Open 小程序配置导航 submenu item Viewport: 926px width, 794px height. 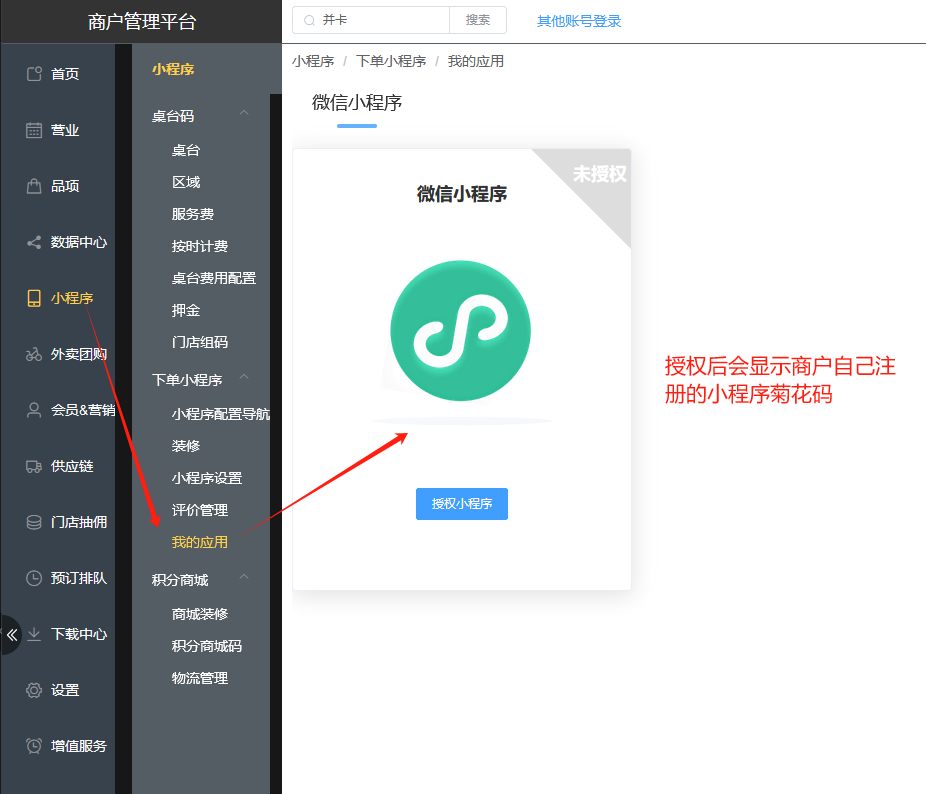click(x=221, y=414)
